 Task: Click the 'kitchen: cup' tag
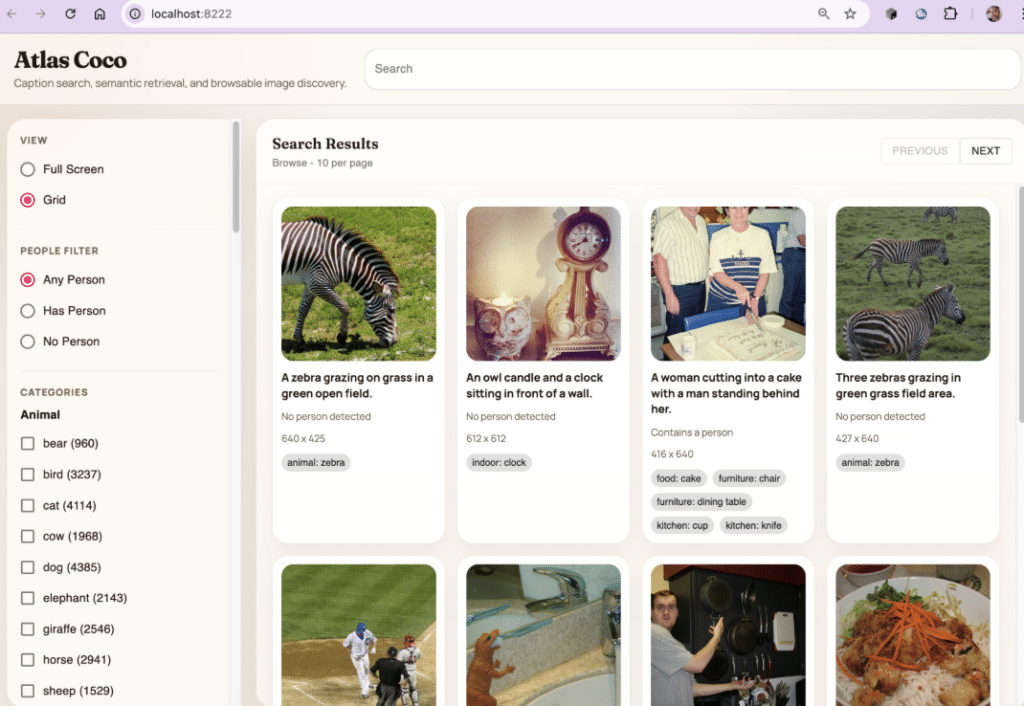click(682, 525)
